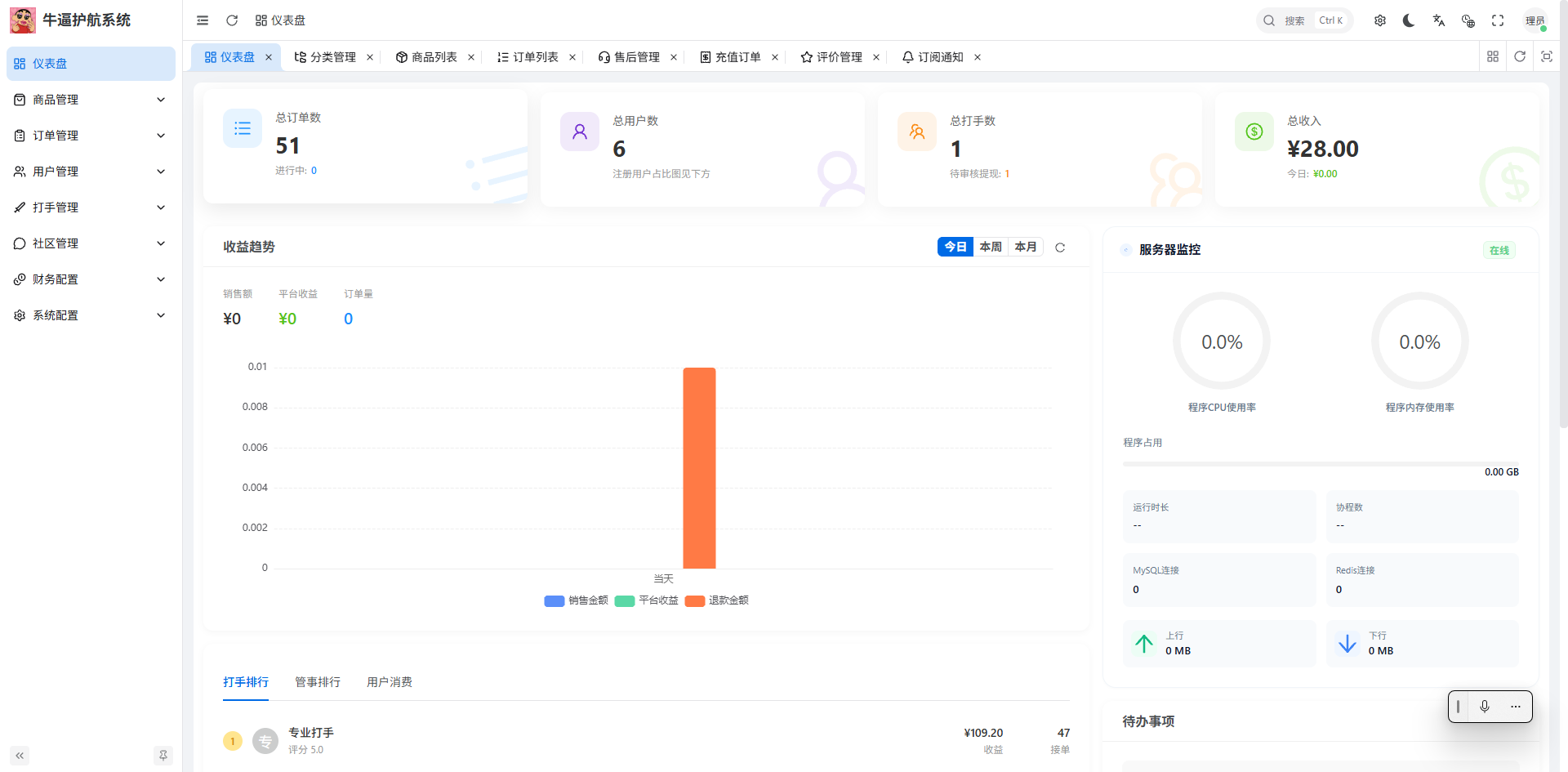Expand the 商品管理 sidebar menu
This screenshot has height=772, width=1568.
tap(90, 100)
